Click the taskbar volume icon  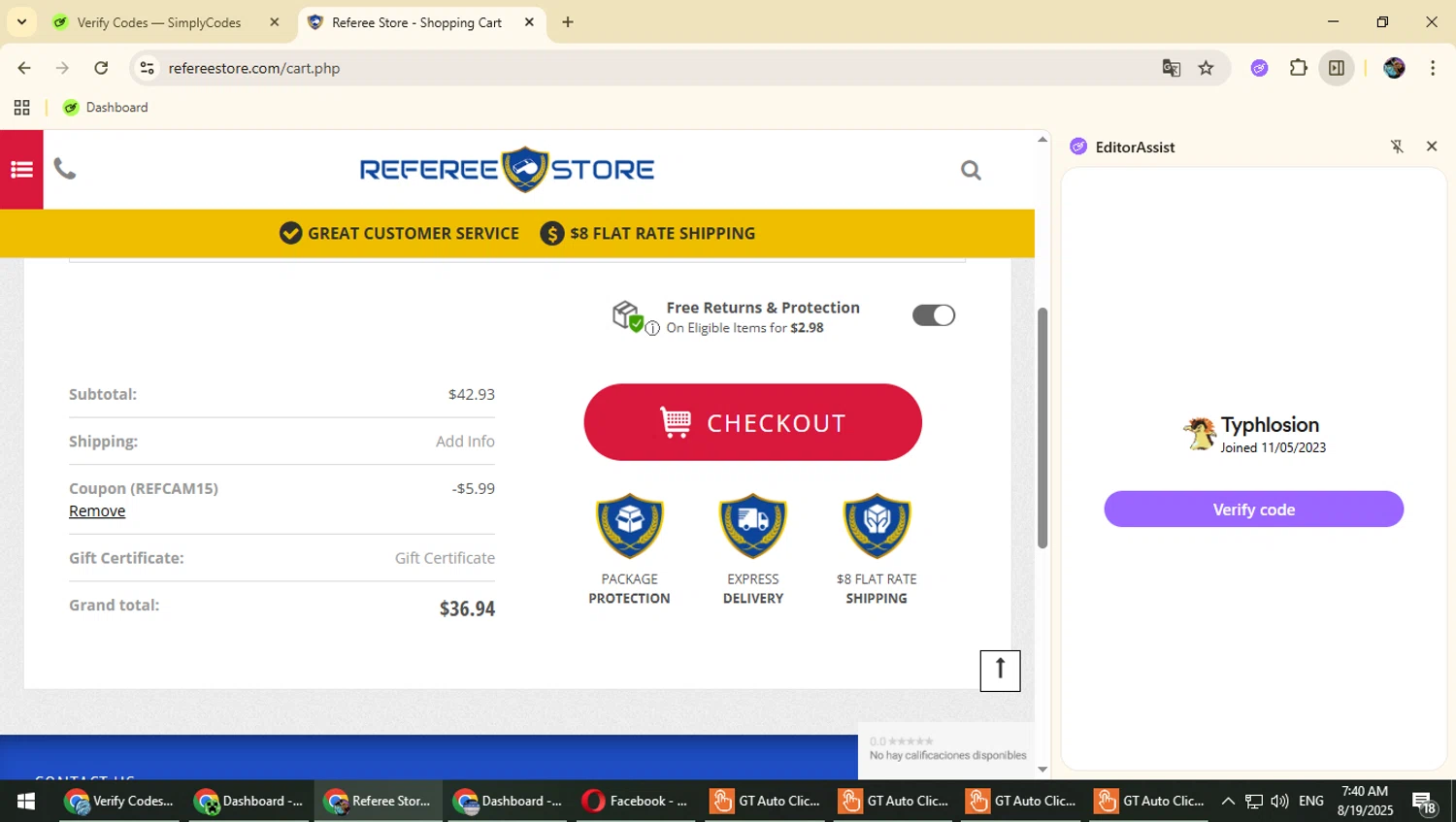pyautogui.click(x=1279, y=802)
